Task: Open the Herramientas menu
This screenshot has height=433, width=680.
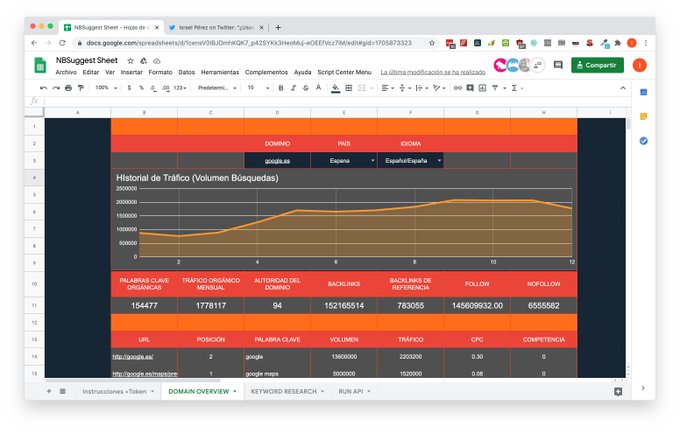Action: (220, 72)
